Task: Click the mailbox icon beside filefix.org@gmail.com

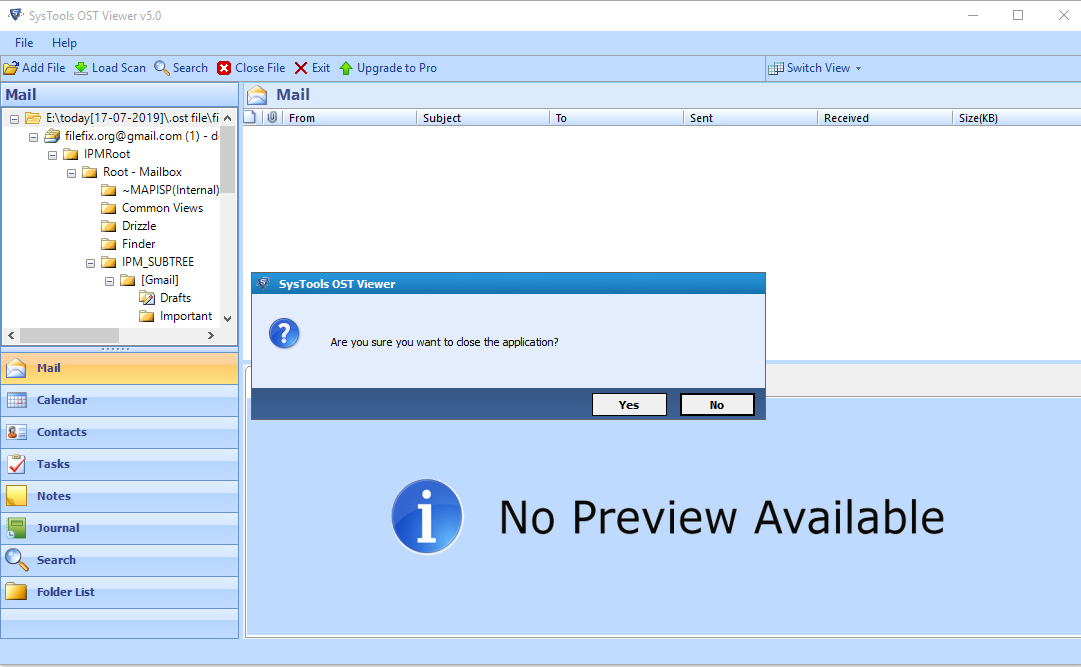Action: point(52,136)
